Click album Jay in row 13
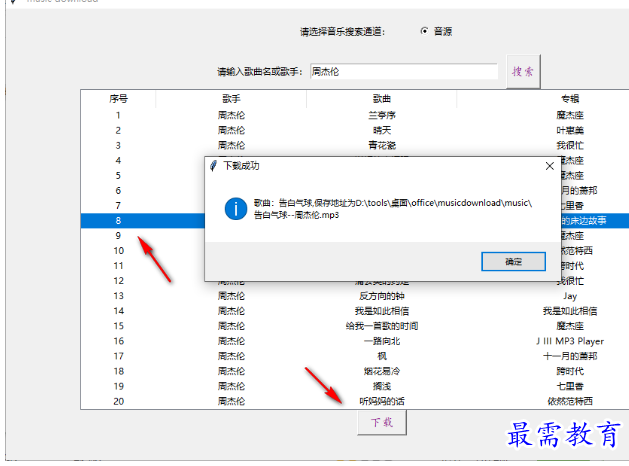Image resolution: width=629 pixels, height=466 pixels. [570, 296]
